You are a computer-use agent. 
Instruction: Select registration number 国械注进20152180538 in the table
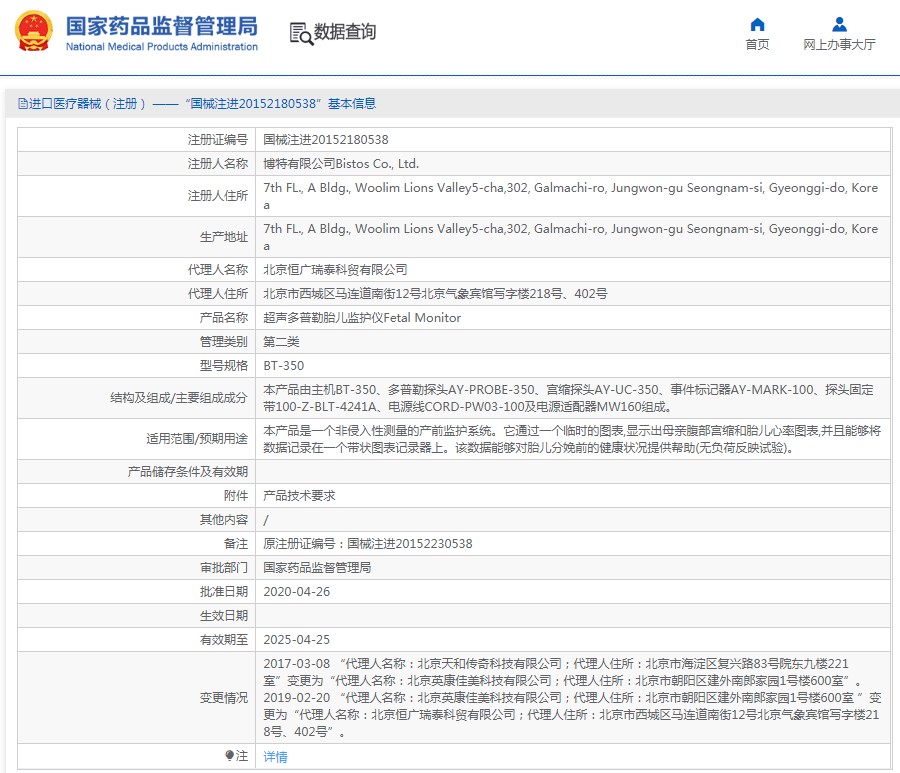point(325,139)
